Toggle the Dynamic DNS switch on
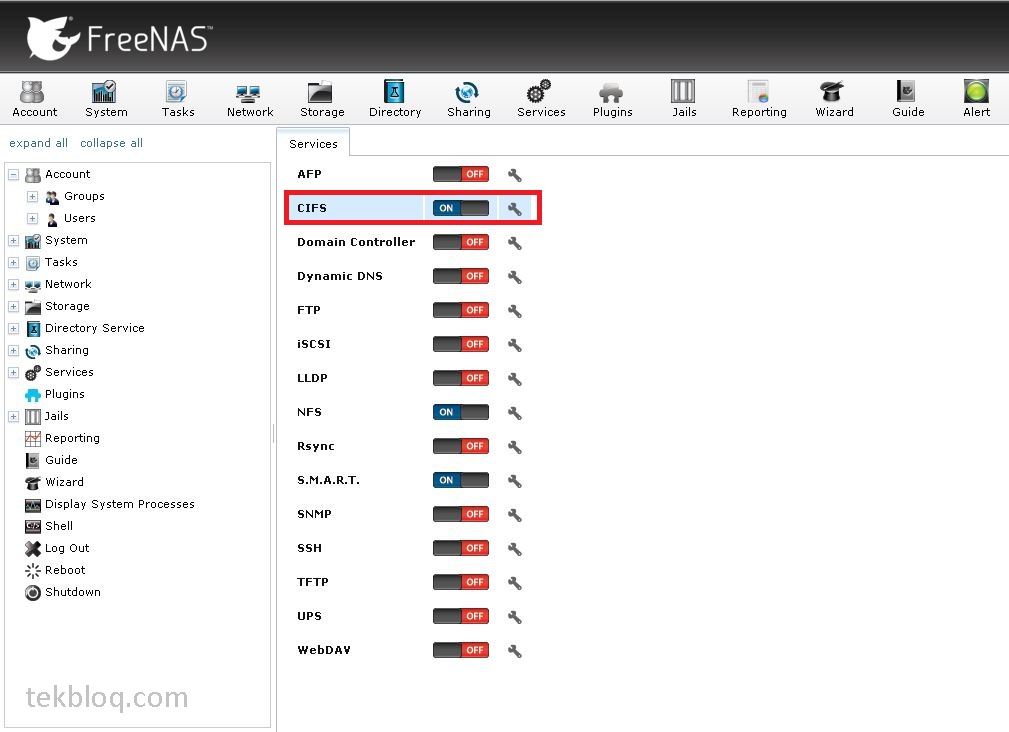The height and width of the screenshot is (732, 1009). tap(461, 277)
